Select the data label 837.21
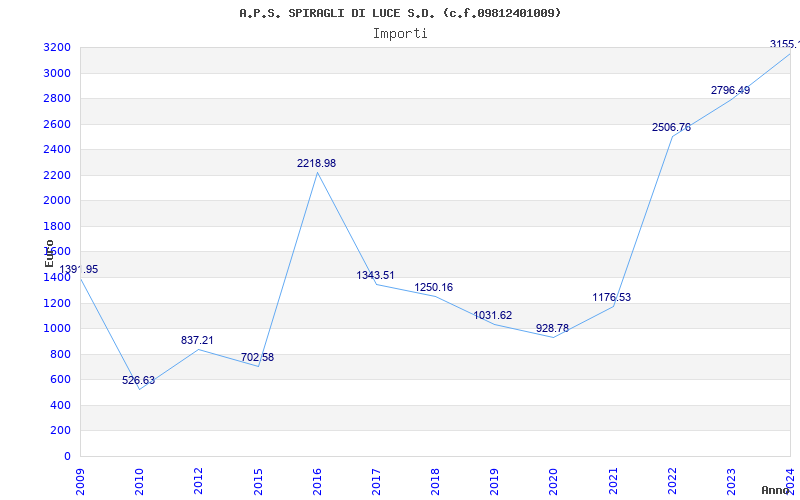 point(197,340)
